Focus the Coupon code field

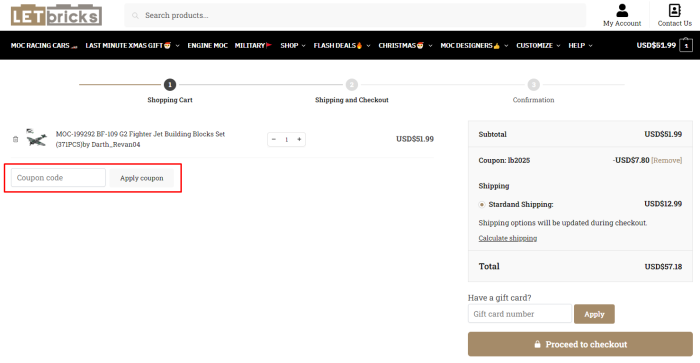(x=58, y=178)
